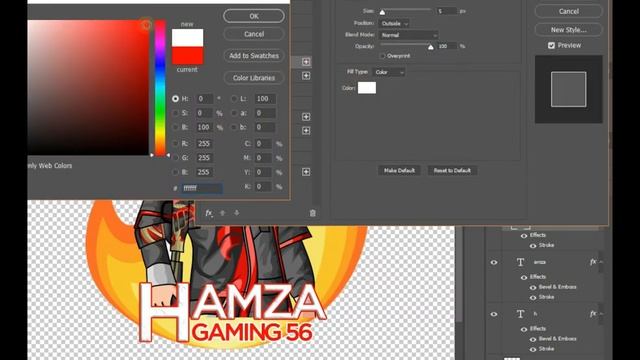Enable the Overprint checkbox
The width and height of the screenshot is (640, 360).
point(382,56)
